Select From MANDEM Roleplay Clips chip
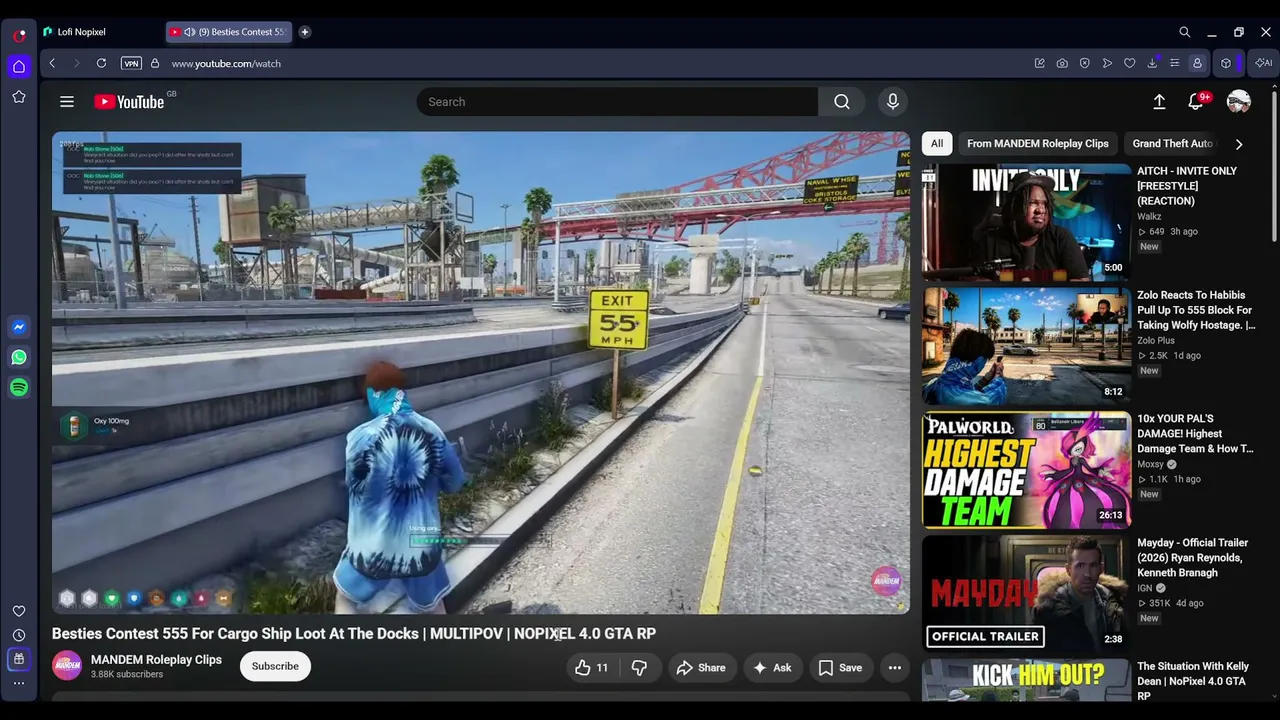Image resolution: width=1280 pixels, height=720 pixels. tap(1038, 143)
